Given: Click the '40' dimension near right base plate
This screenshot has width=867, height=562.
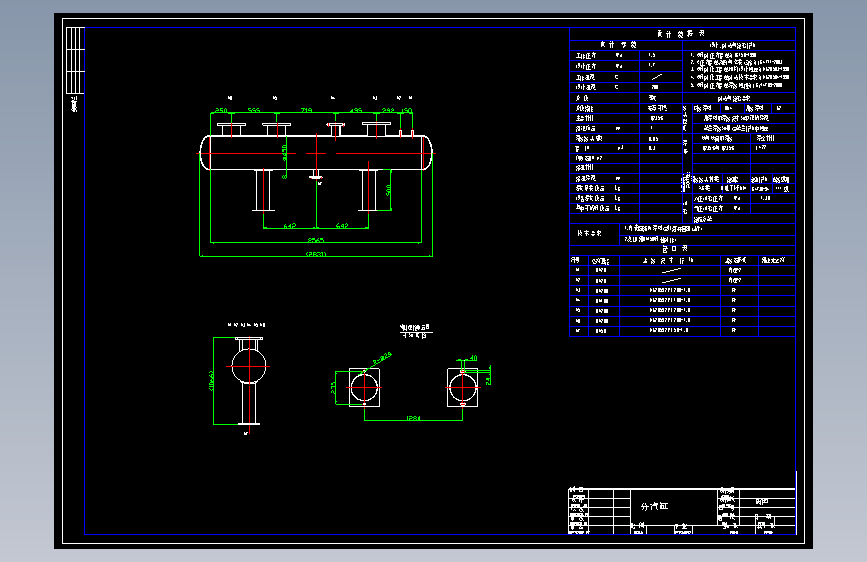Looking at the screenshot, I should pyautogui.click(x=473, y=358).
